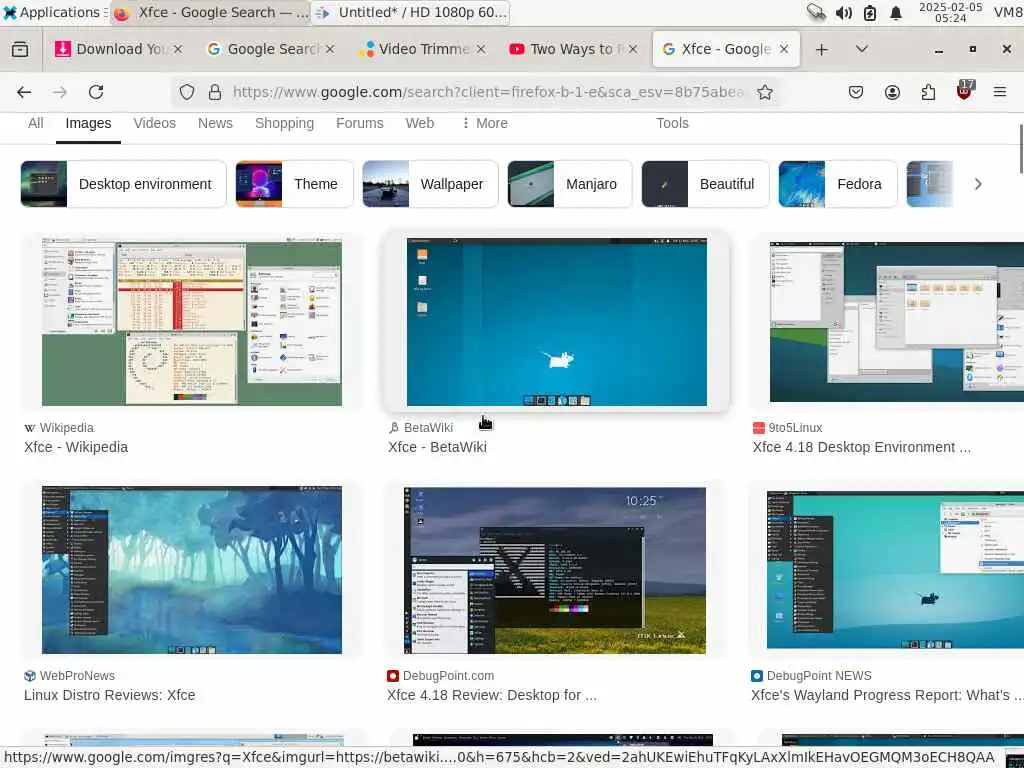
Task: Open tracking protection shield icon
Action: click(187, 92)
